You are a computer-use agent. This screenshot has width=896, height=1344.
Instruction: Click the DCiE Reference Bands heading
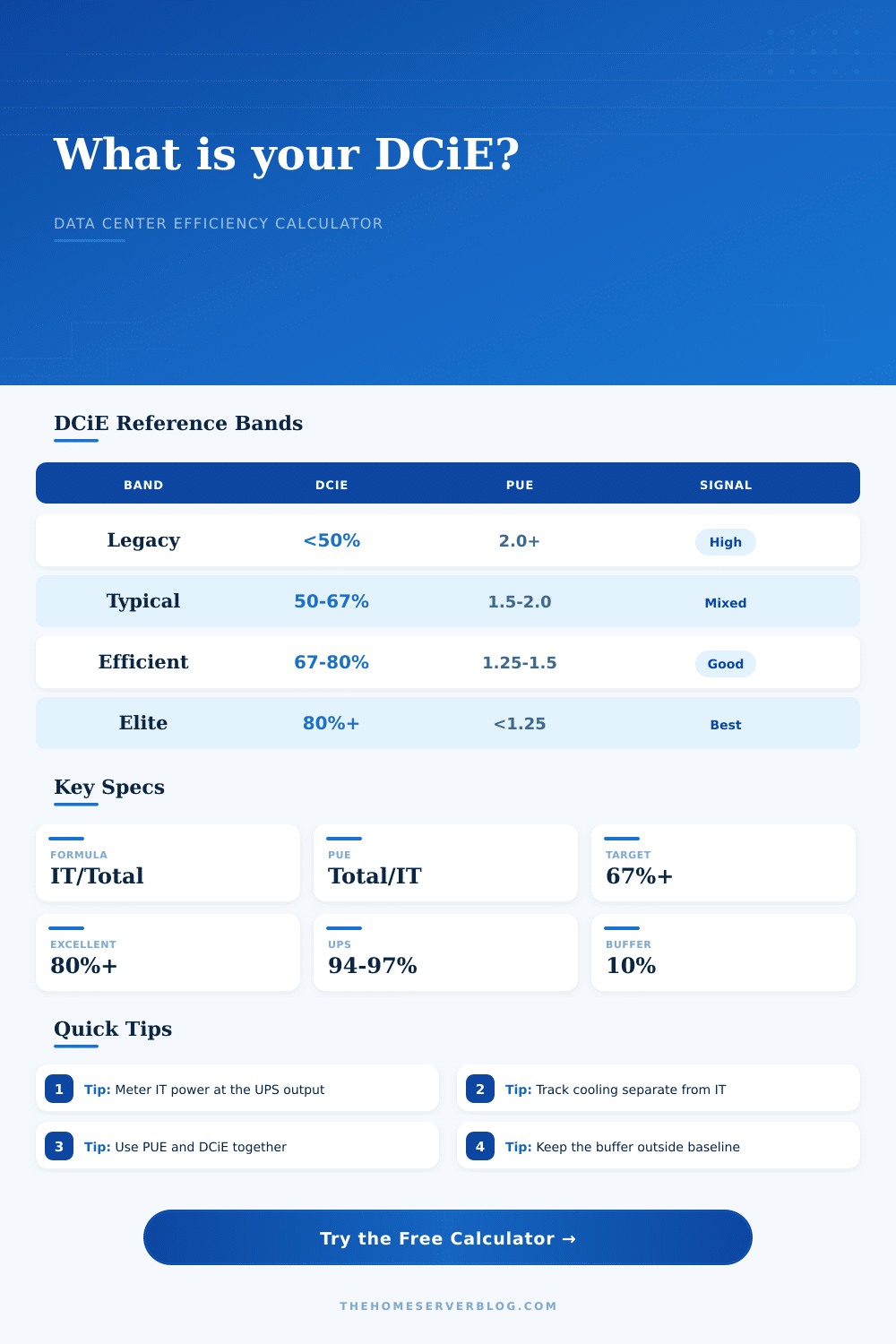178,423
